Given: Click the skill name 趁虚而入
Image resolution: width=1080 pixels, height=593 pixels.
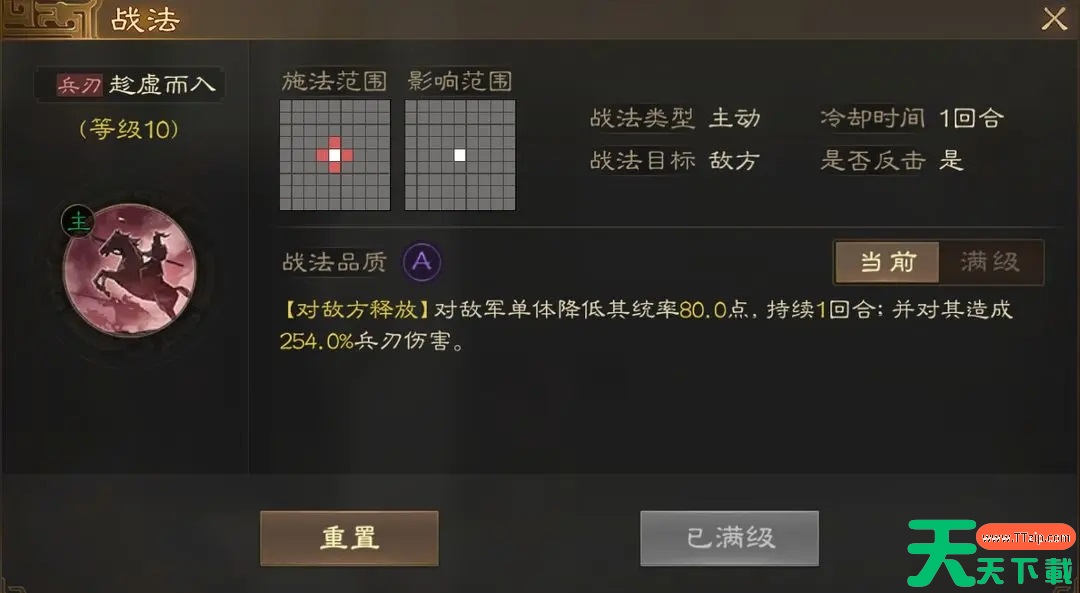Looking at the screenshot, I should (x=163, y=85).
